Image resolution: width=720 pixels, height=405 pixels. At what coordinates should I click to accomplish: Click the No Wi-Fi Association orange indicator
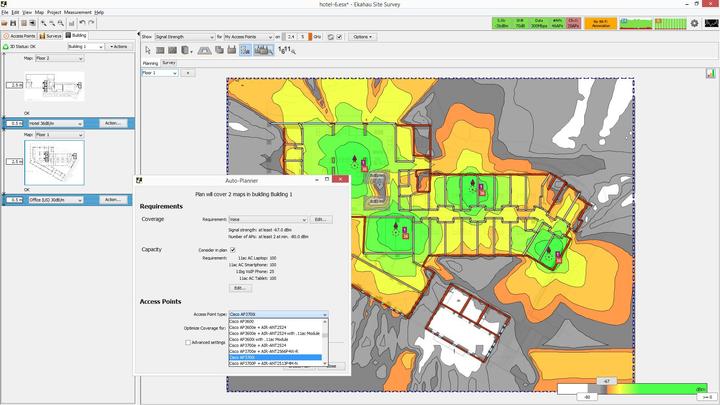point(601,23)
